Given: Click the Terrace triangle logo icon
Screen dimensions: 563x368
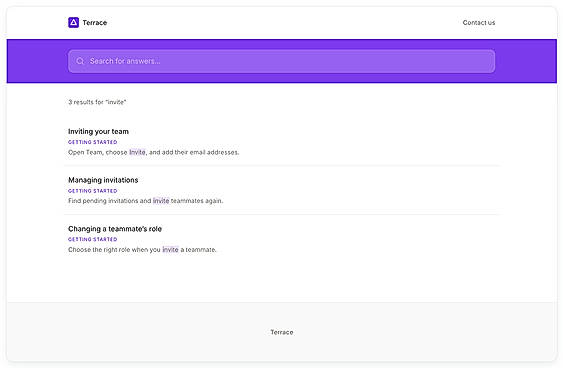Looking at the screenshot, I should [73, 22].
